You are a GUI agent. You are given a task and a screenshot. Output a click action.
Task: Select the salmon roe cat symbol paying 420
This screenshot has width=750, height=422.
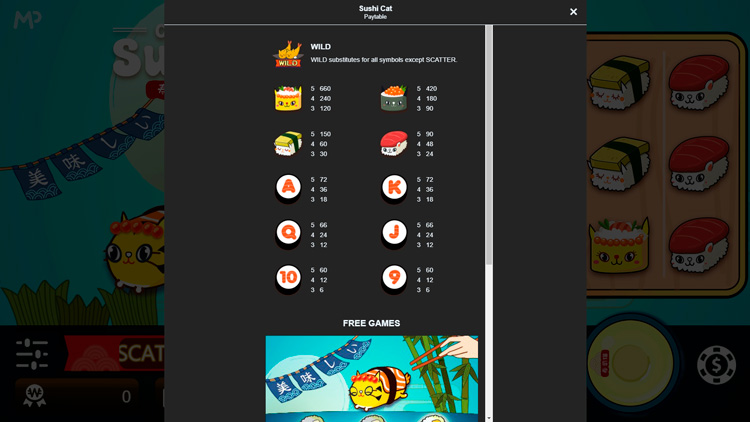pos(394,98)
